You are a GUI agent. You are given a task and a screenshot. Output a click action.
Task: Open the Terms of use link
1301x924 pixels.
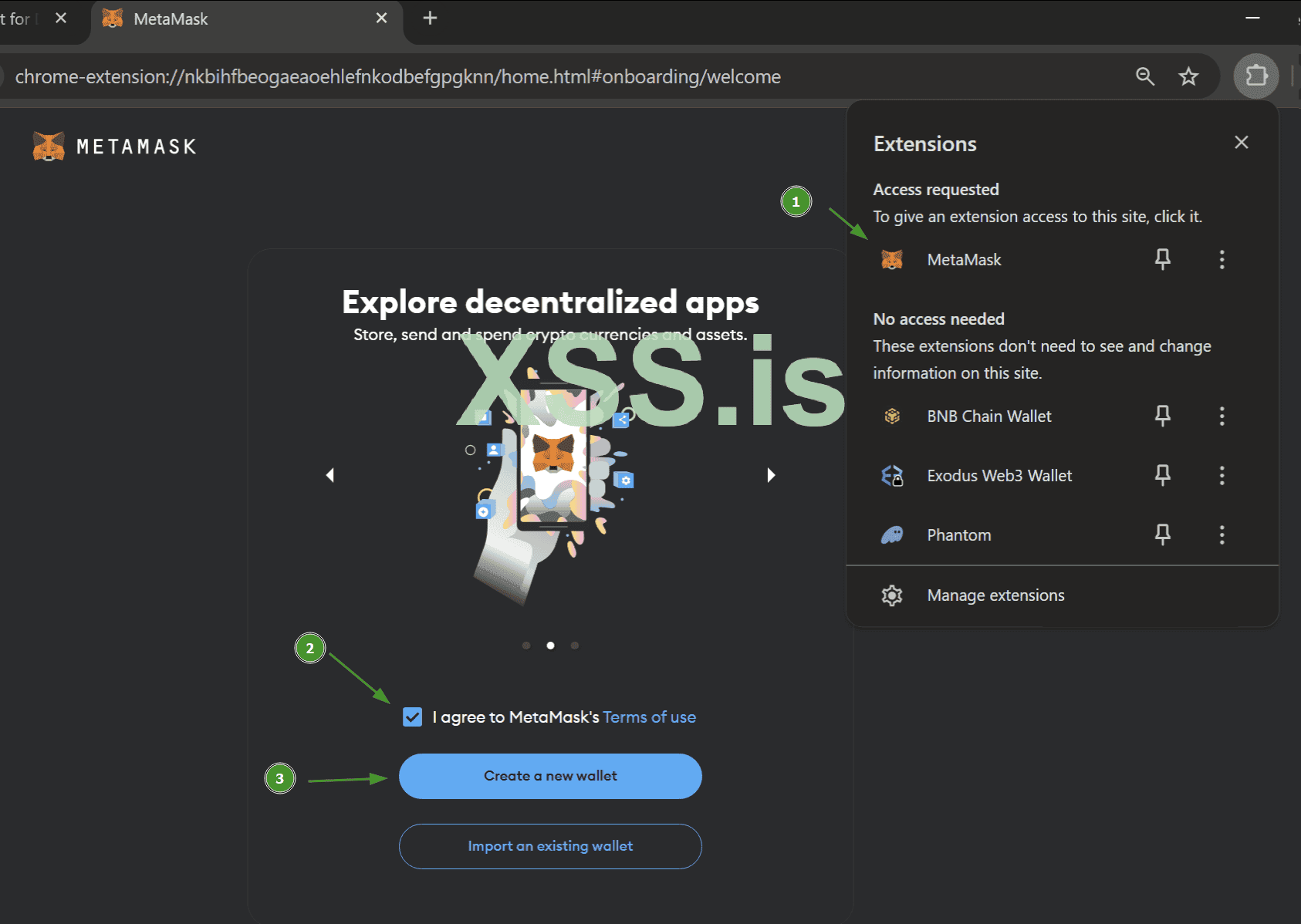(649, 717)
